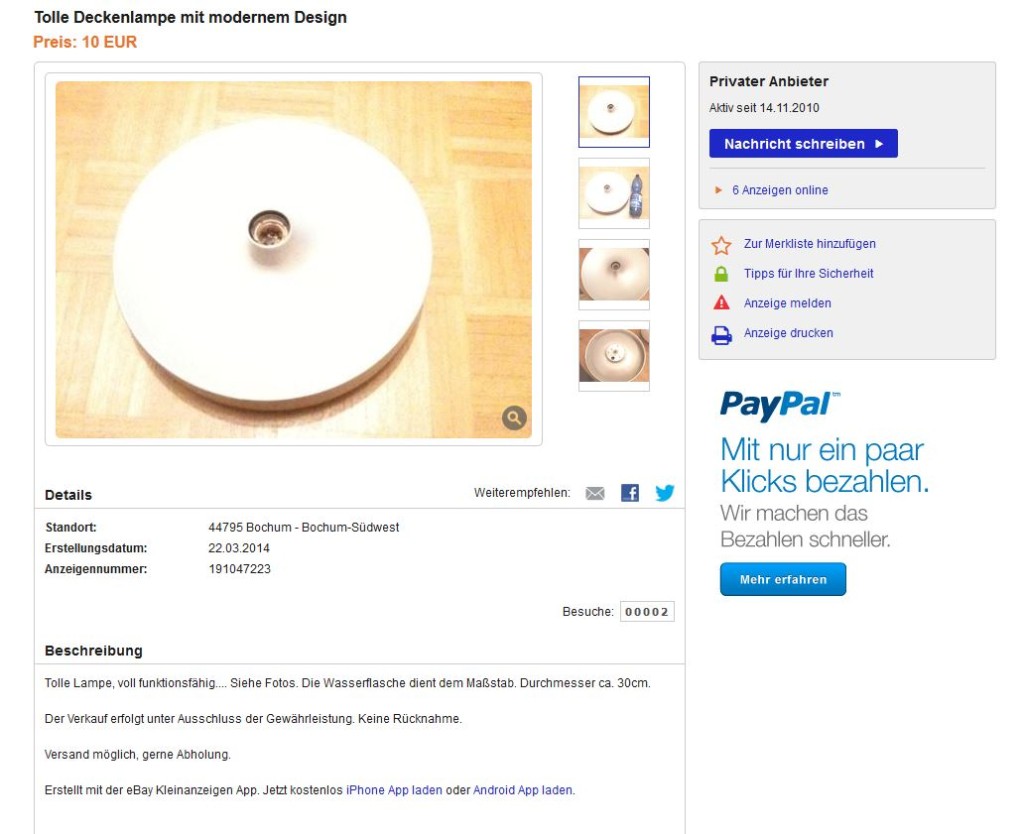Click the magnifier zoom icon on photo
The image size is (1024, 834).
tap(514, 417)
